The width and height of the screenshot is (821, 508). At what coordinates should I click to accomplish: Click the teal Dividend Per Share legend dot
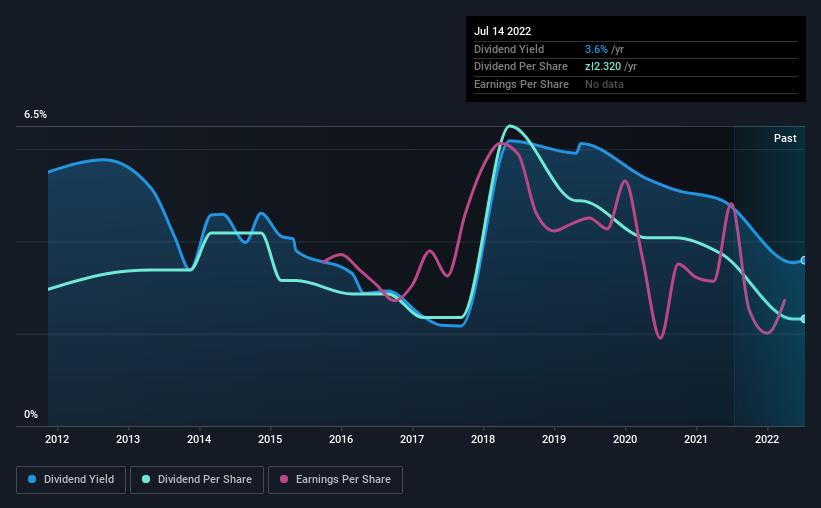tap(146, 479)
